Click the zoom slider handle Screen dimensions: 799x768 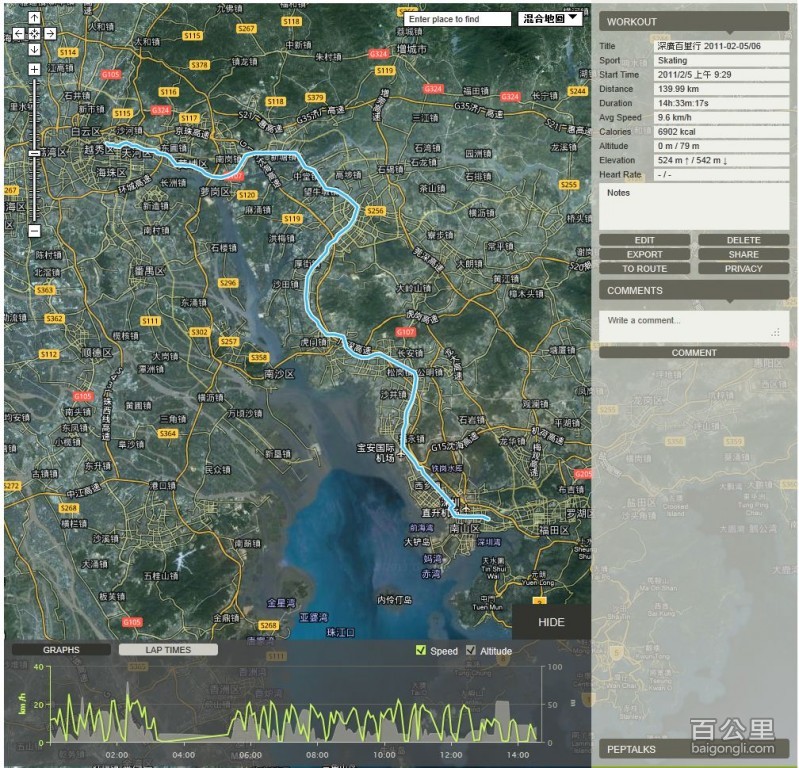click(x=34, y=153)
